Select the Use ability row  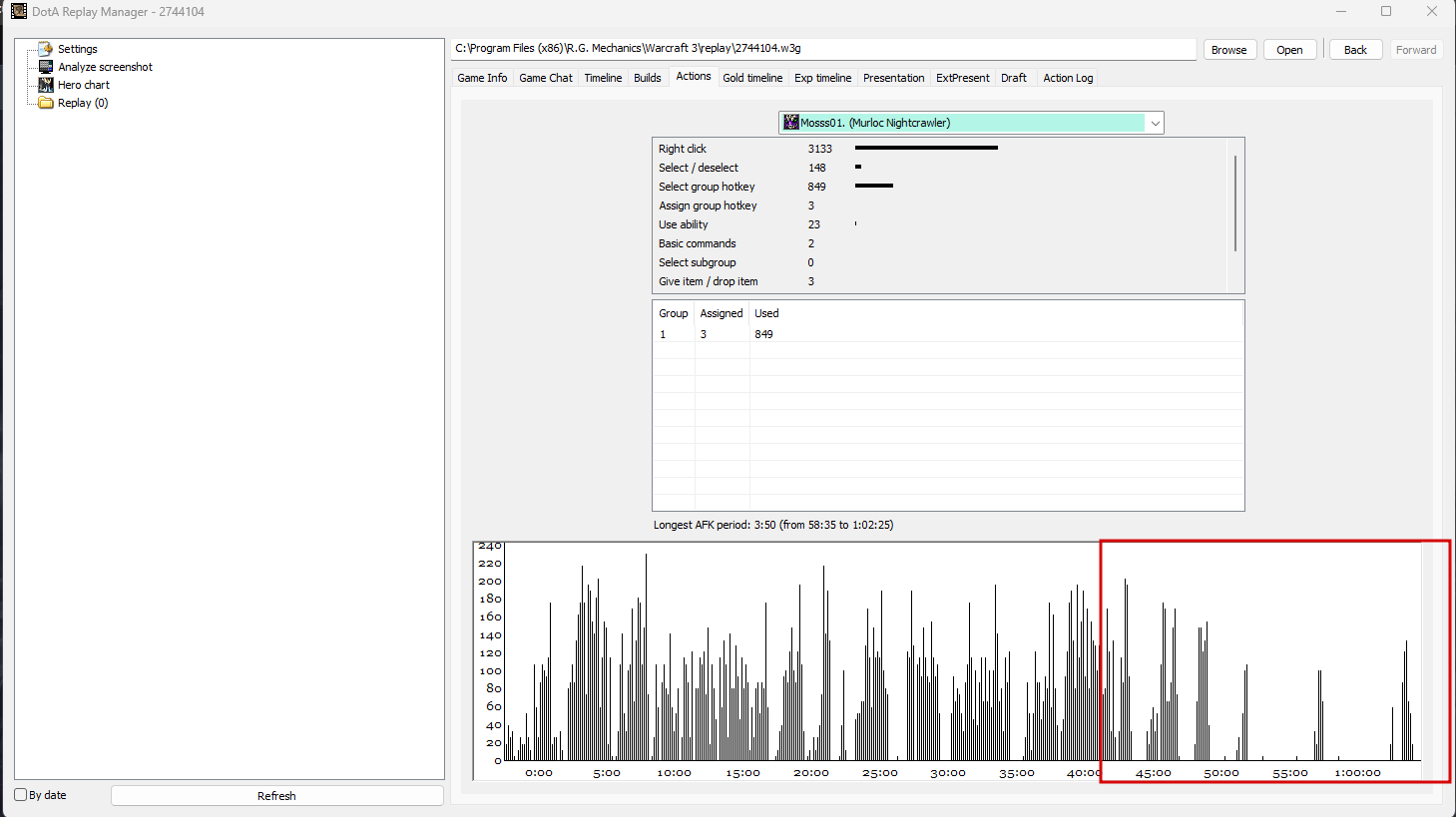(x=941, y=224)
